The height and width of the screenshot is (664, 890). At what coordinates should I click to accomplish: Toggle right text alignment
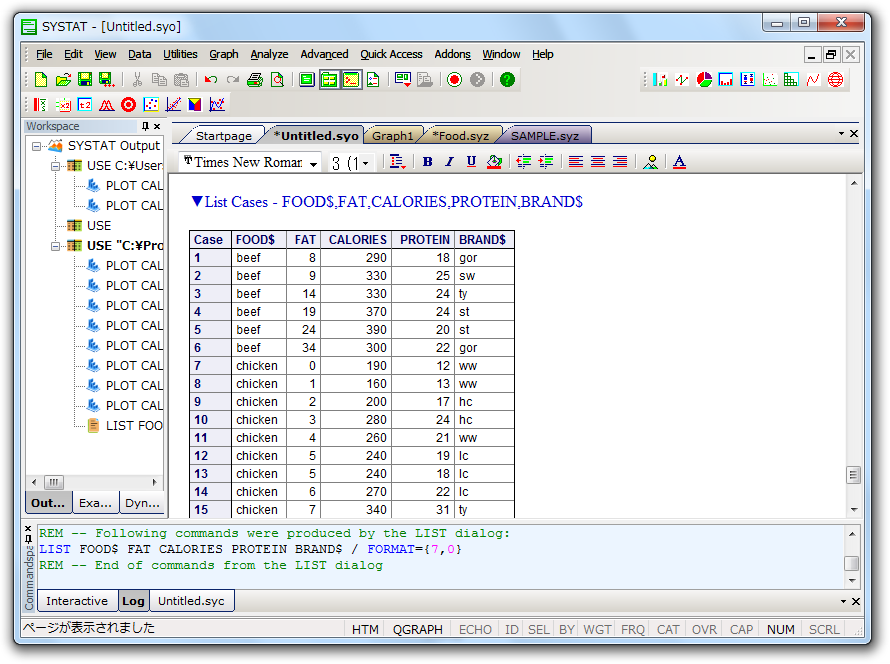[x=620, y=162]
